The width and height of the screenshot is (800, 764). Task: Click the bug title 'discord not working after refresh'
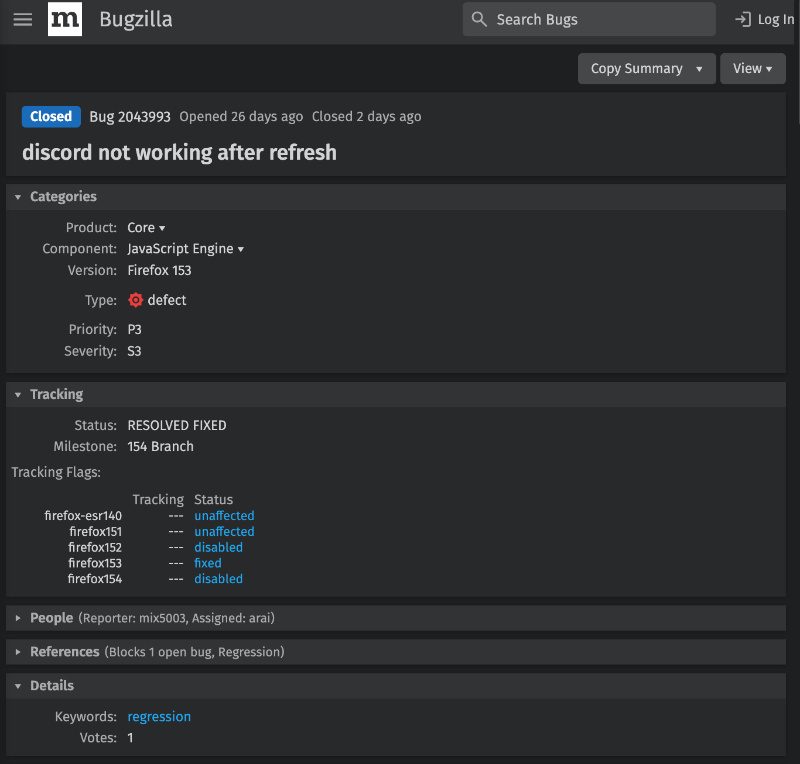(179, 152)
